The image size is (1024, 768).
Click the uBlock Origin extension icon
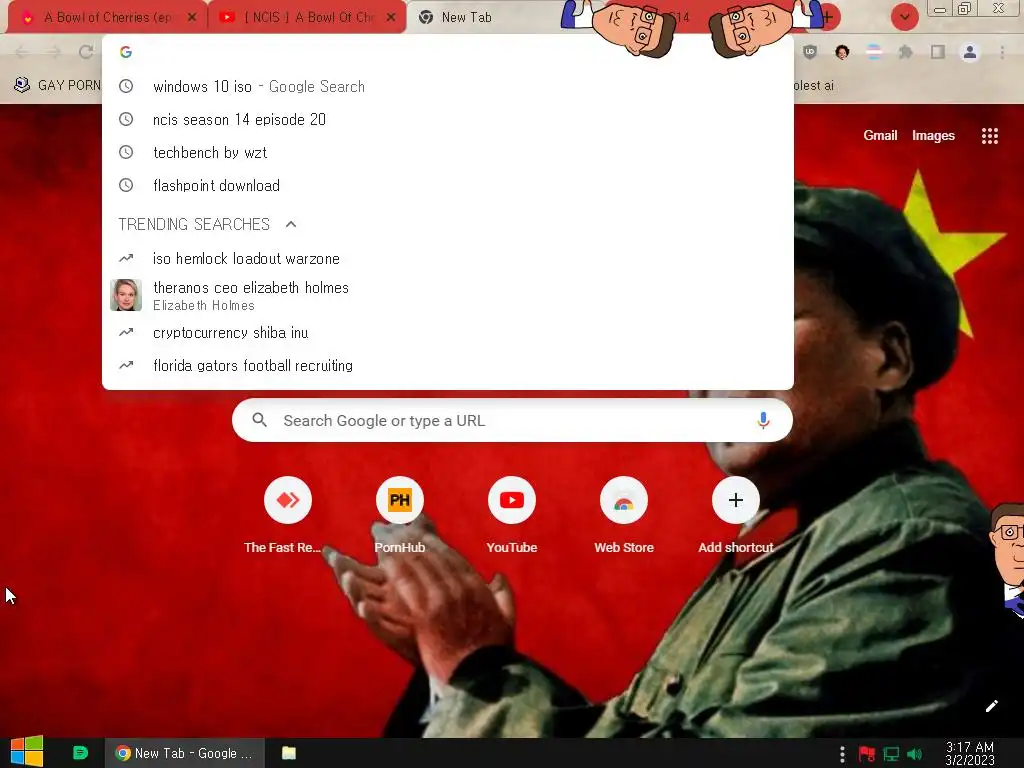click(x=810, y=52)
